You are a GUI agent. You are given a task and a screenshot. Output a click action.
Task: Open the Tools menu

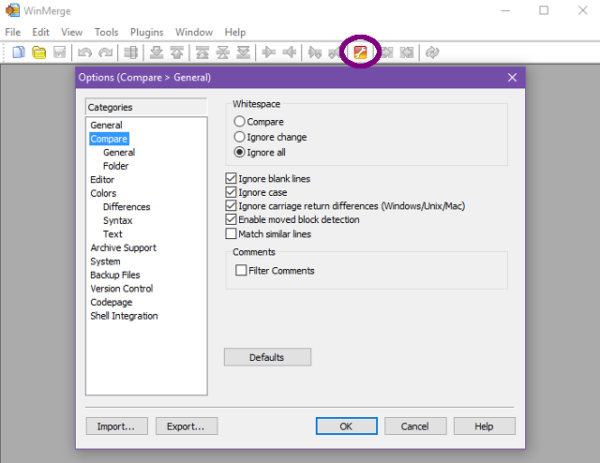pyautogui.click(x=106, y=32)
